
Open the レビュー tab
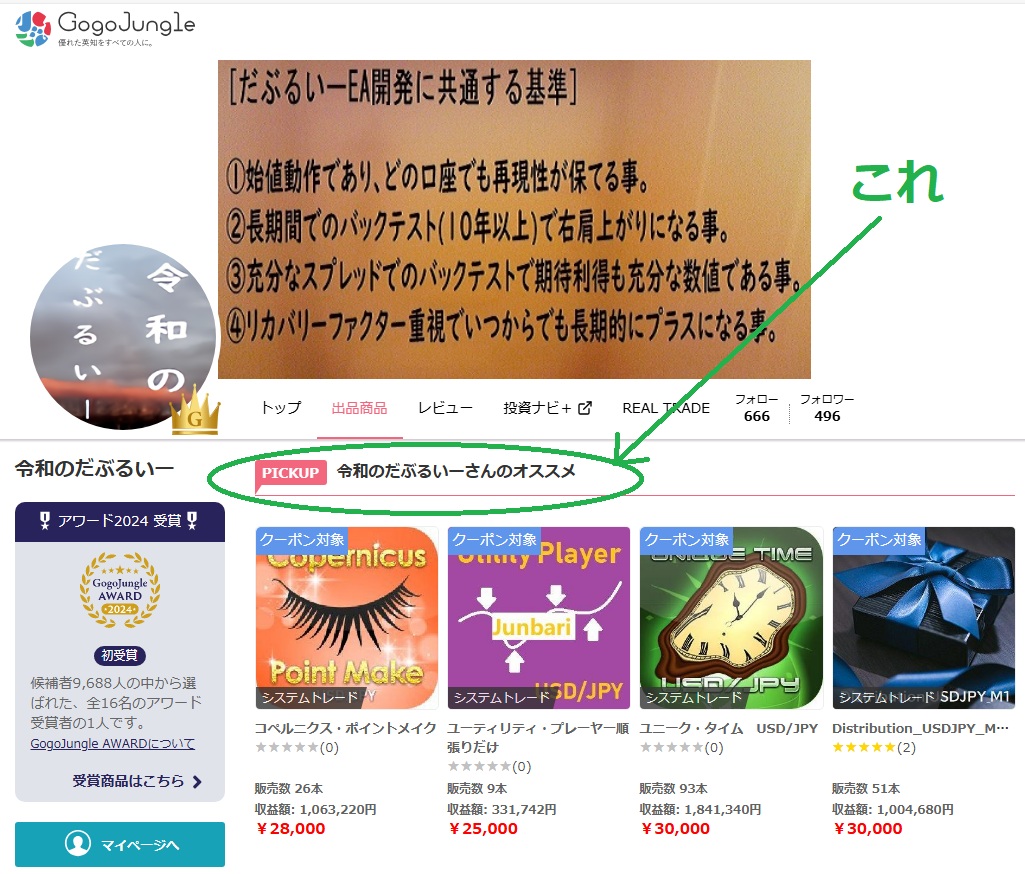click(x=445, y=408)
